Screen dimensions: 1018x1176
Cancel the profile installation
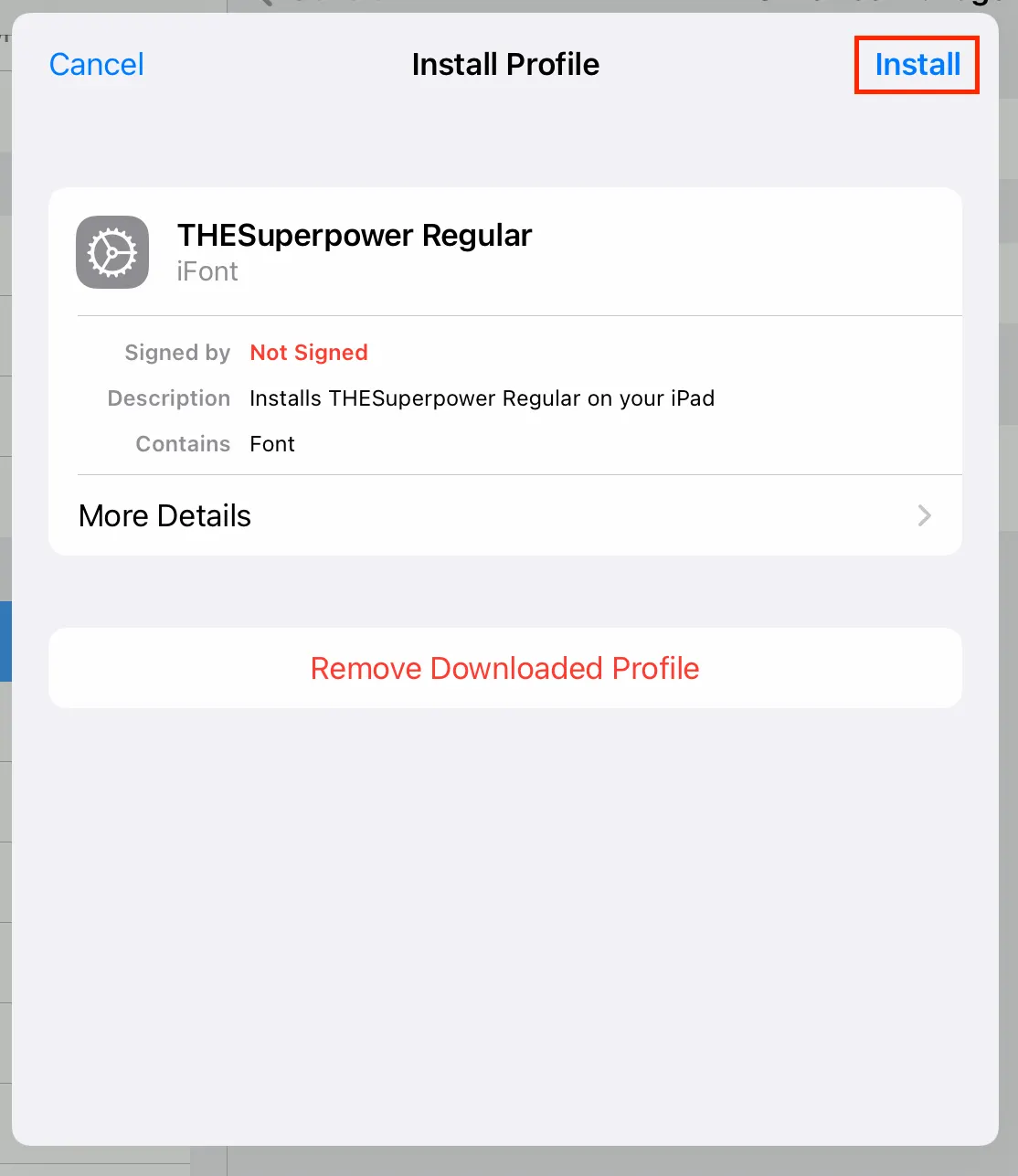[x=96, y=65]
